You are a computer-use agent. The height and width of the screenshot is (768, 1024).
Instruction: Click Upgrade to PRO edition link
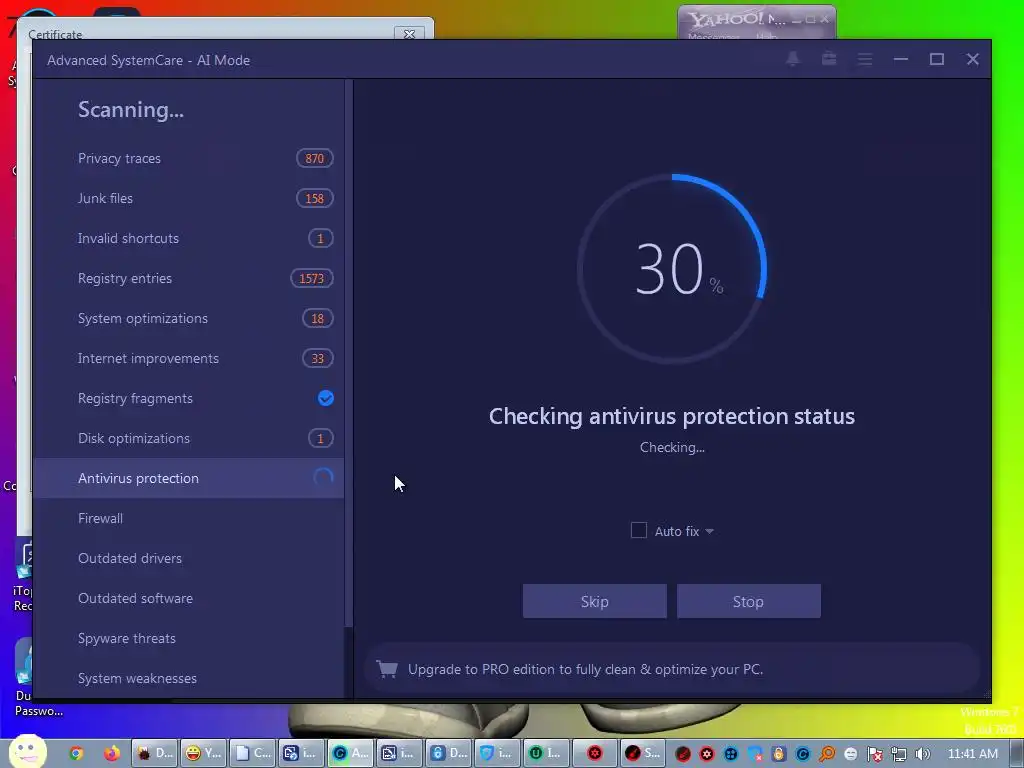pos(585,669)
